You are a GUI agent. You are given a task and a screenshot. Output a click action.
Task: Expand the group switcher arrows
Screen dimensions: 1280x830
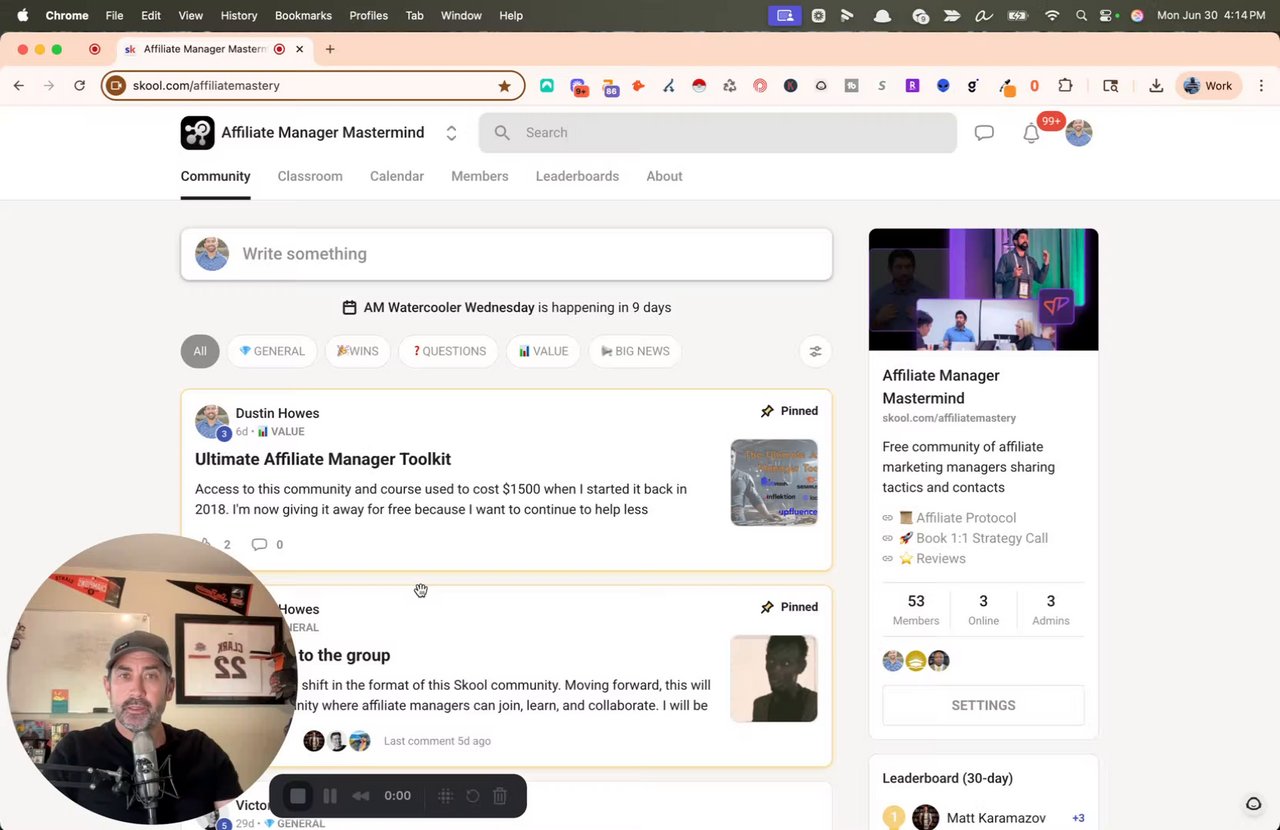tap(451, 133)
